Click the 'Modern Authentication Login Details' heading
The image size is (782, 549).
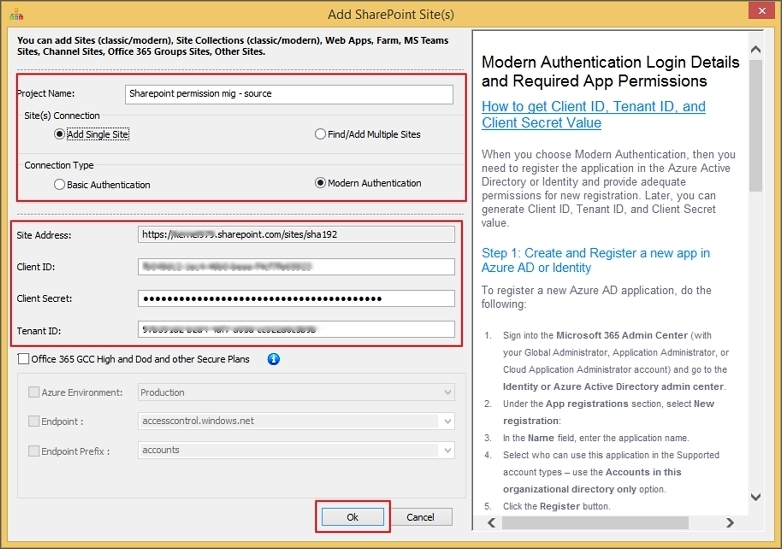(x=610, y=71)
